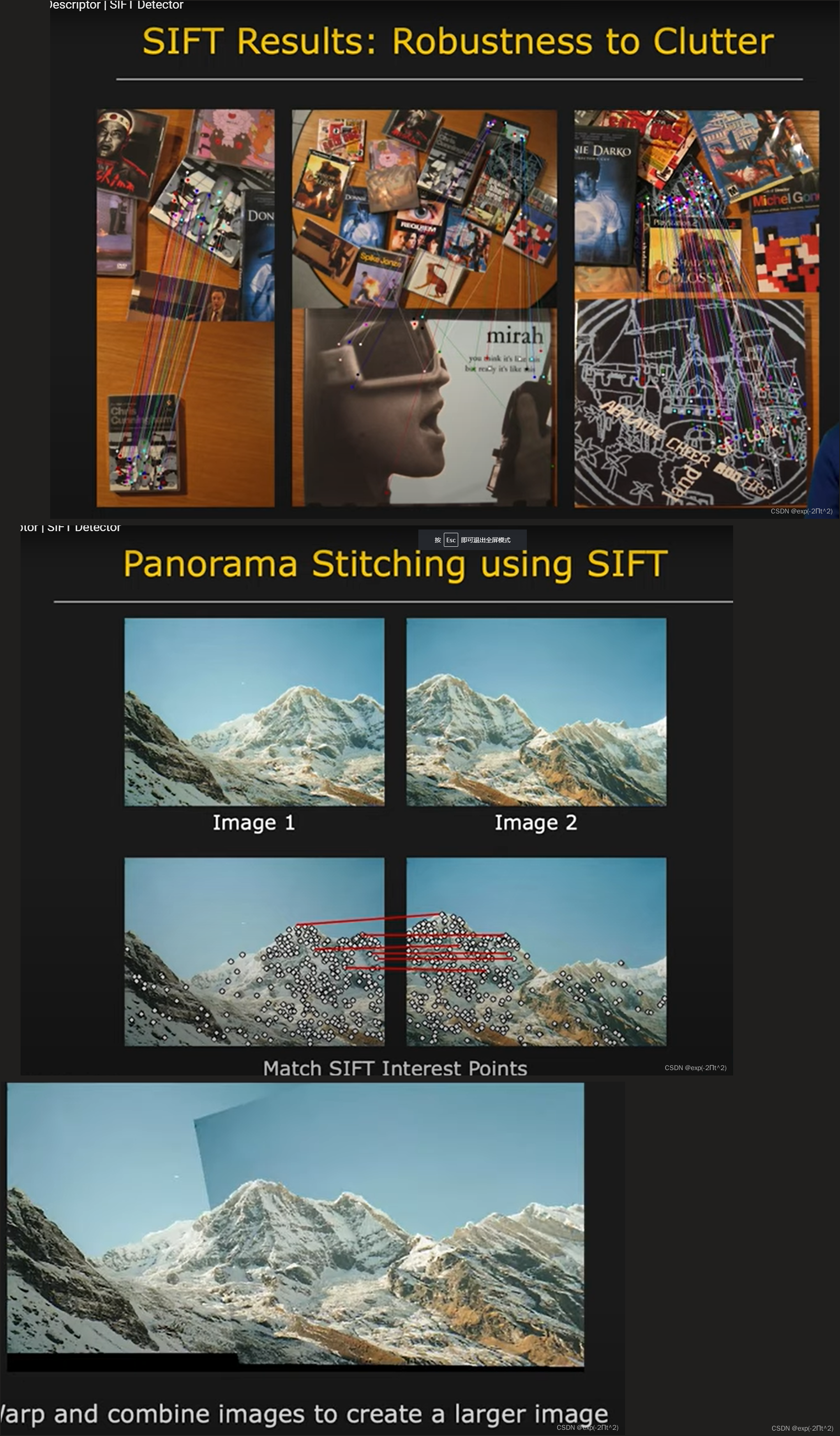Click the exit fullscreen mode hint text
Image resolution: width=840 pixels, height=1436 pixels.
pos(485,540)
